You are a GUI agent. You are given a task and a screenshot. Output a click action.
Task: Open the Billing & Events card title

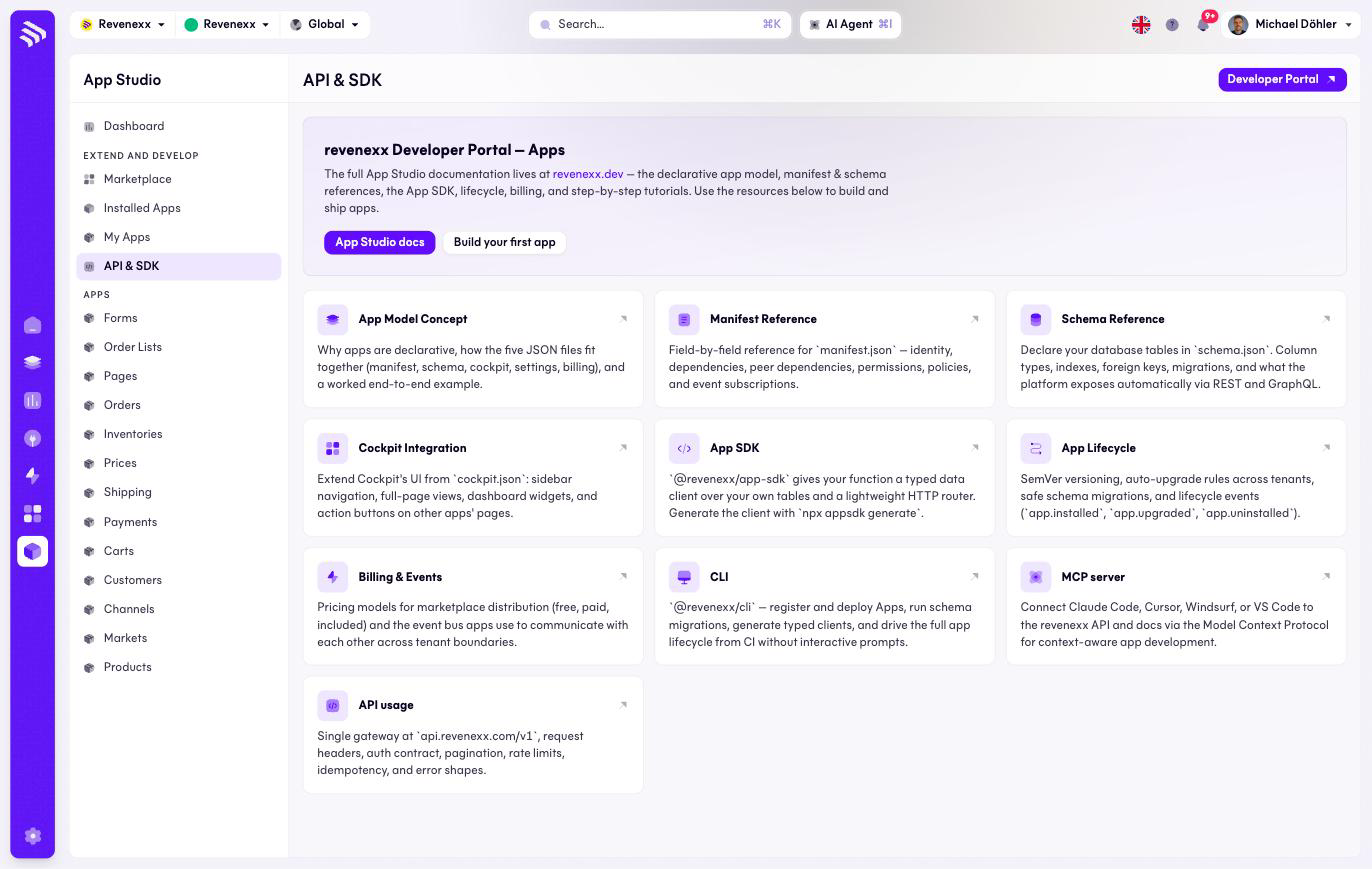[400, 577]
